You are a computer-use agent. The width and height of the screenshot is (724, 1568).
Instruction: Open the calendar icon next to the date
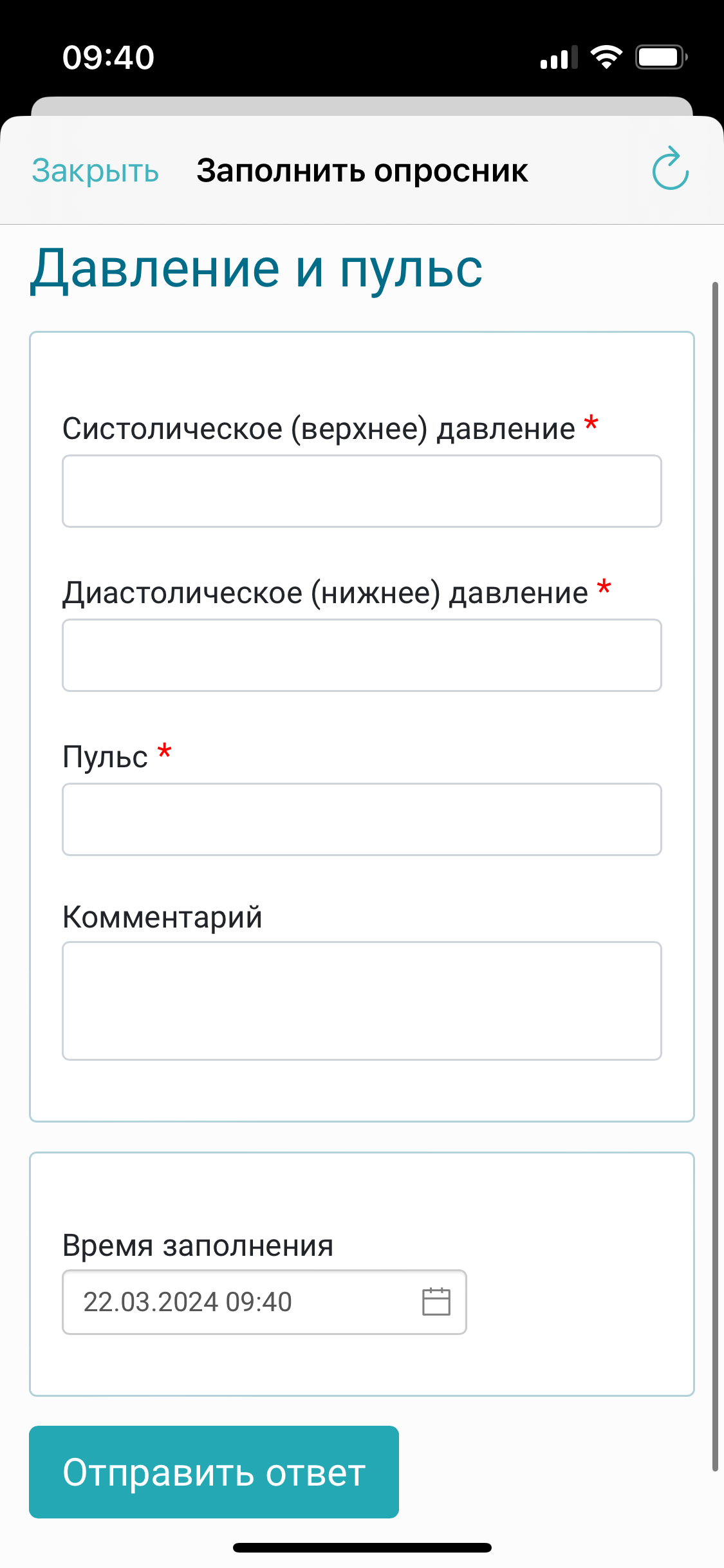click(x=437, y=1302)
